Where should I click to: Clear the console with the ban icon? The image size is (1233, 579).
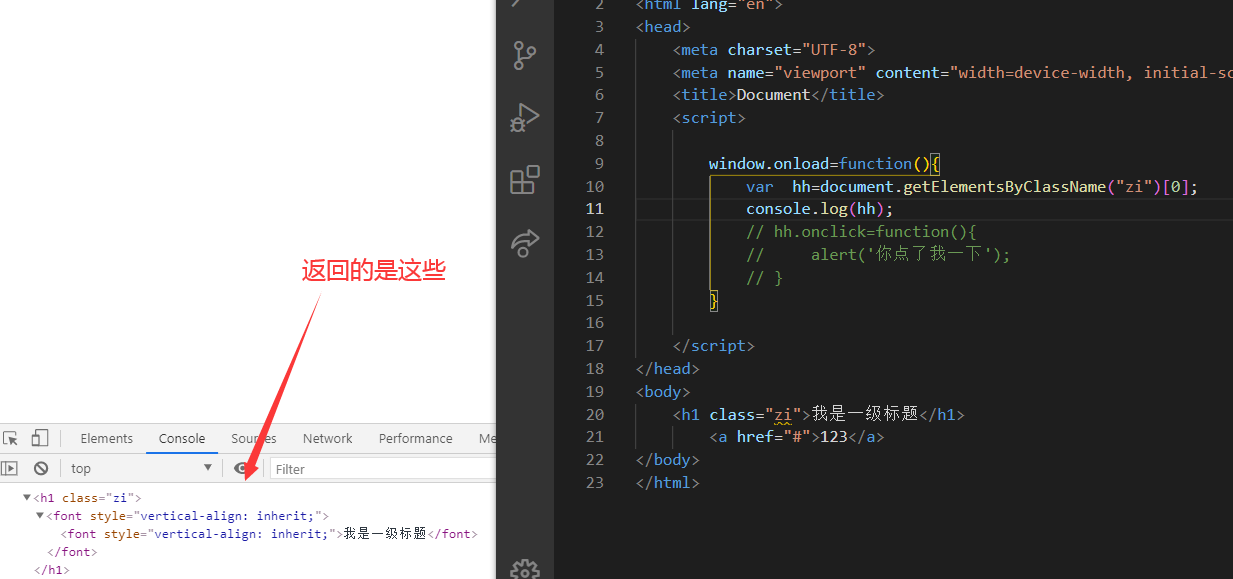pyautogui.click(x=41, y=468)
